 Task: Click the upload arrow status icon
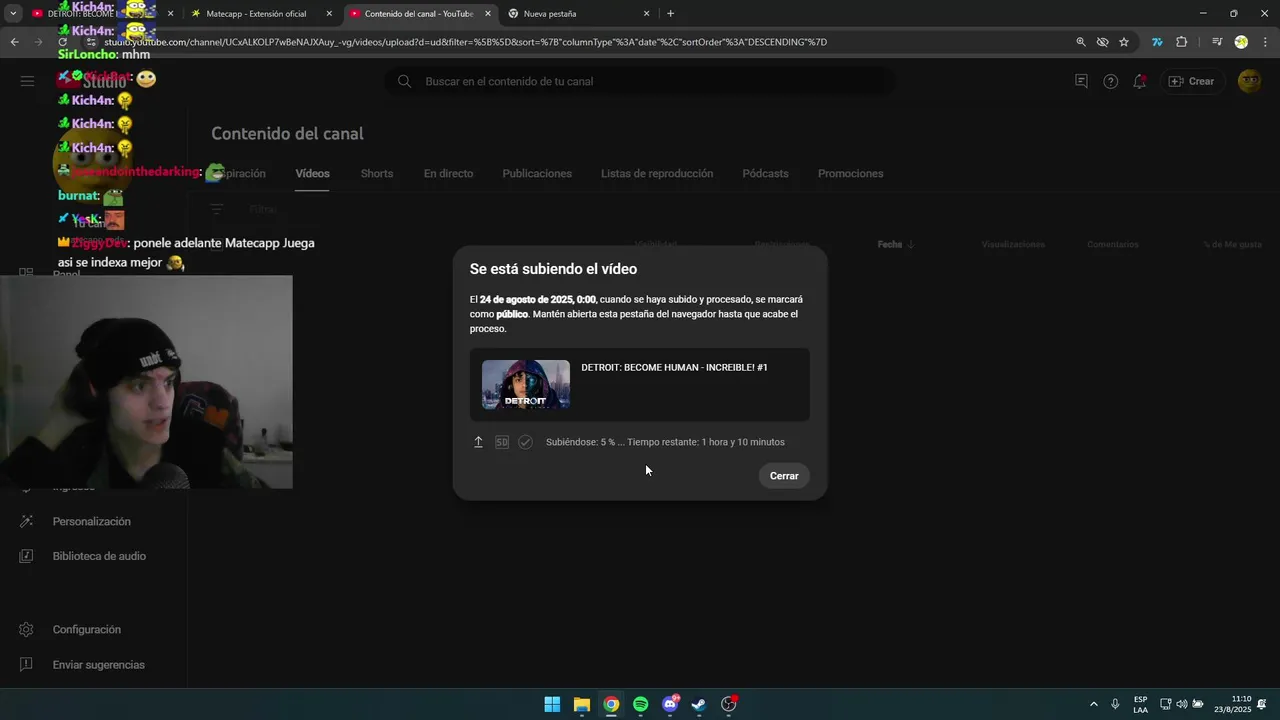pyautogui.click(x=478, y=442)
